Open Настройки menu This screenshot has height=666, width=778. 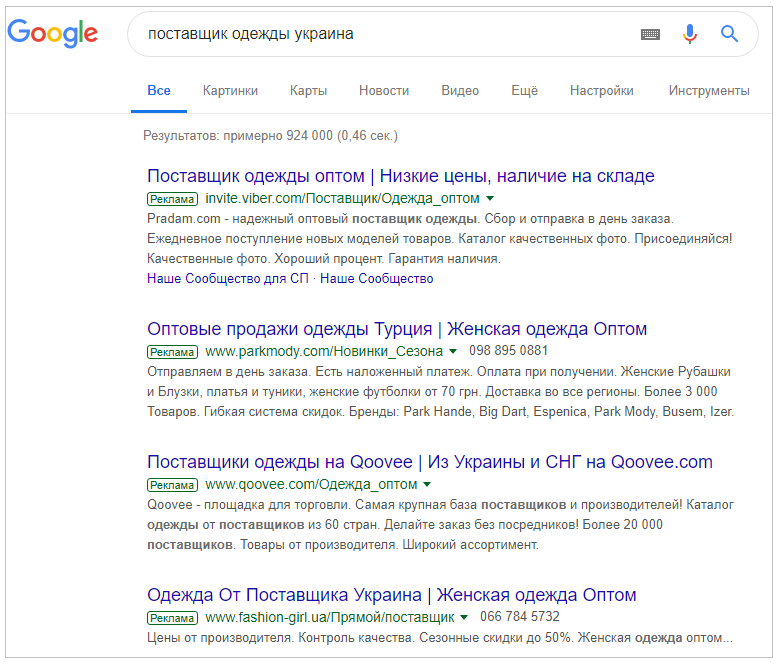(601, 91)
